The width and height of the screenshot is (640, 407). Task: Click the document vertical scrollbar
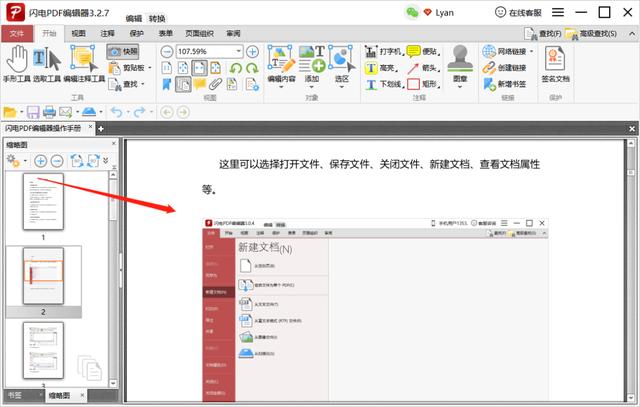pyautogui.click(x=631, y=269)
